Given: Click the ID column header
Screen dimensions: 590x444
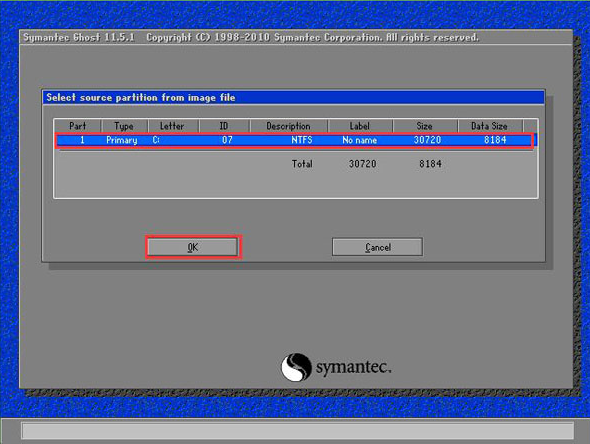Looking at the screenshot, I should (x=224, y=126).
